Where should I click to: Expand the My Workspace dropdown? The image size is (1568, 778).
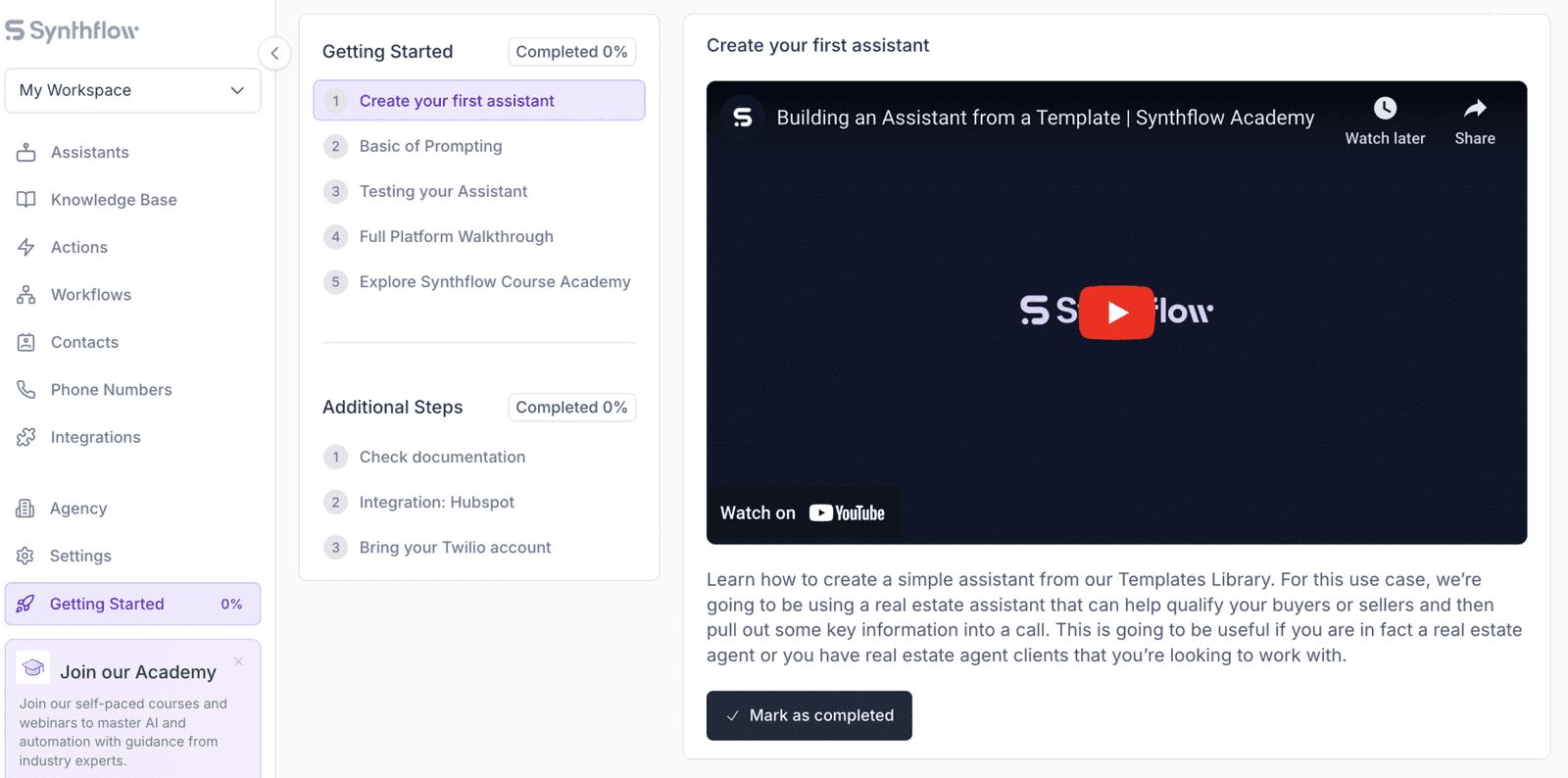(x=132, y=90)
